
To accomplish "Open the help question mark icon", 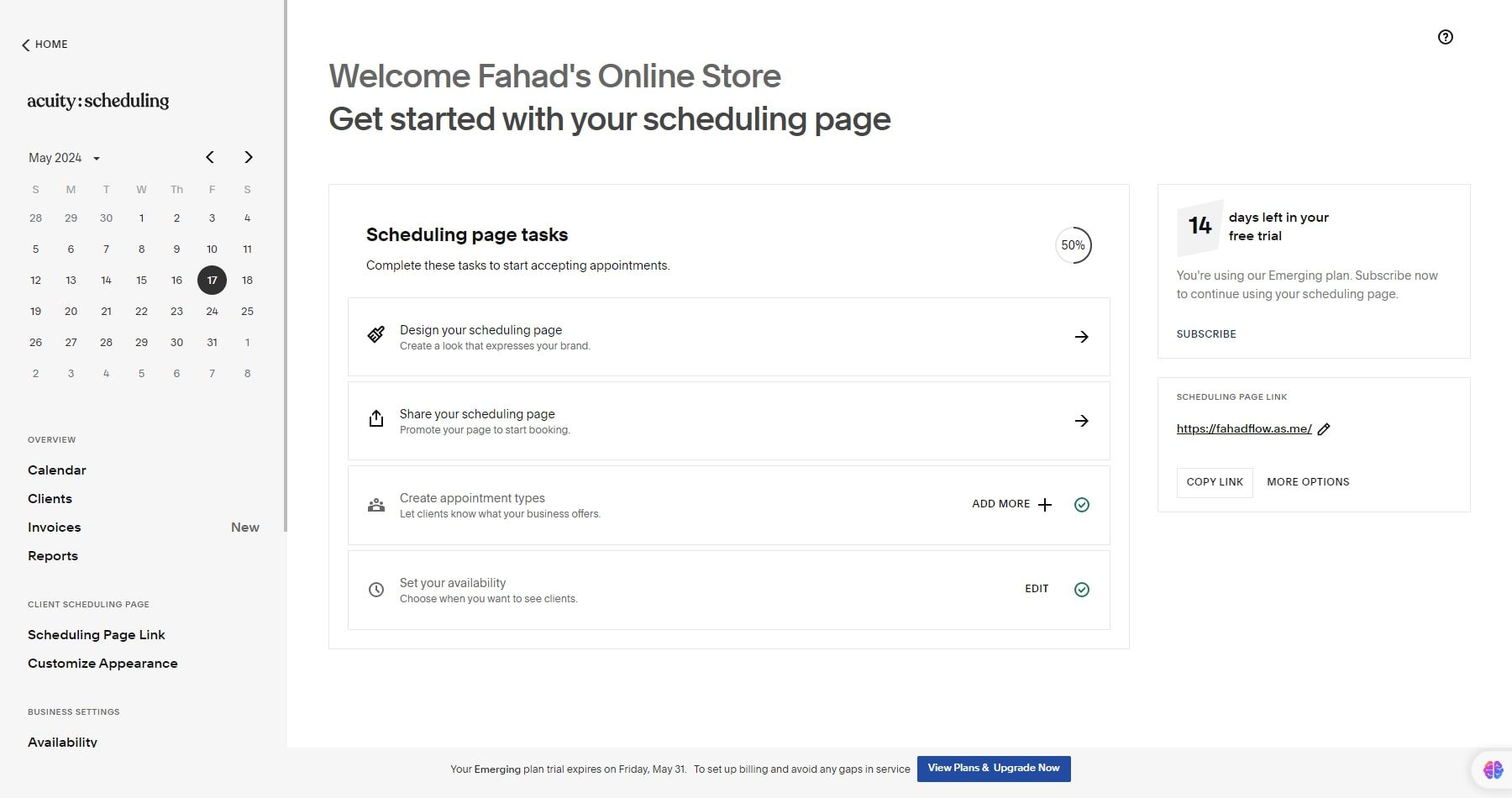I will pos(1445,37).
